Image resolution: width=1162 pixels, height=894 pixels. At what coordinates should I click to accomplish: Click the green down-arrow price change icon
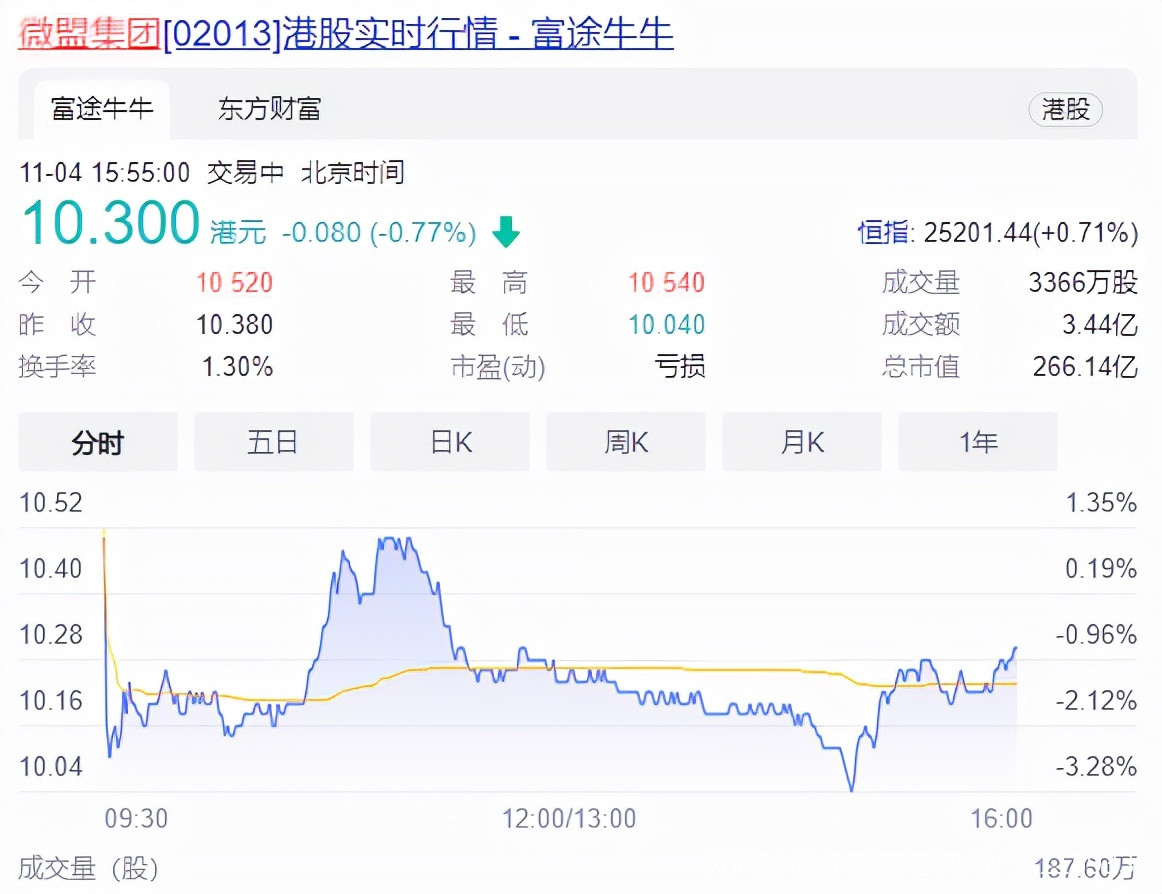(x=506, y=232)
